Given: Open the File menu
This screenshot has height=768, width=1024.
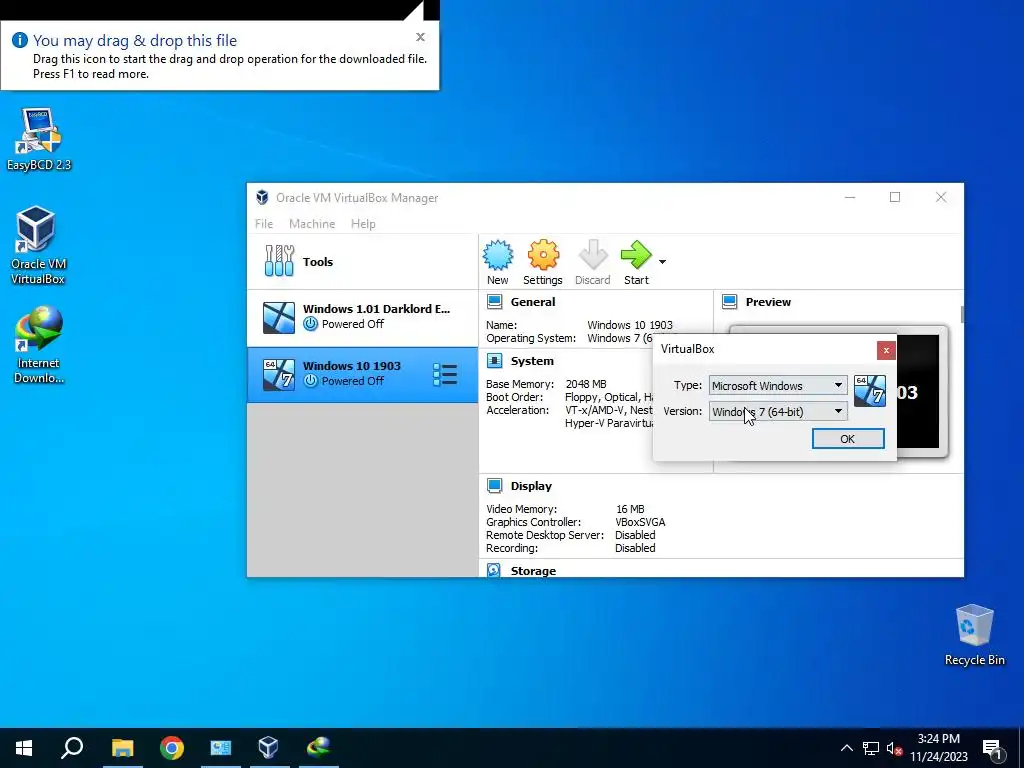Looking at the screenshot, I should coord(264,224).
